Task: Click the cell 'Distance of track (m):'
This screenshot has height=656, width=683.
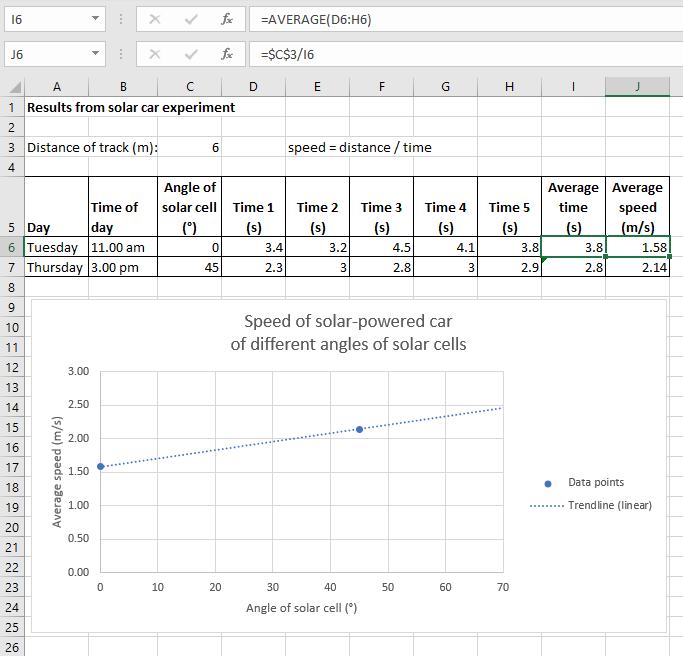Action: tap(92, 147)
